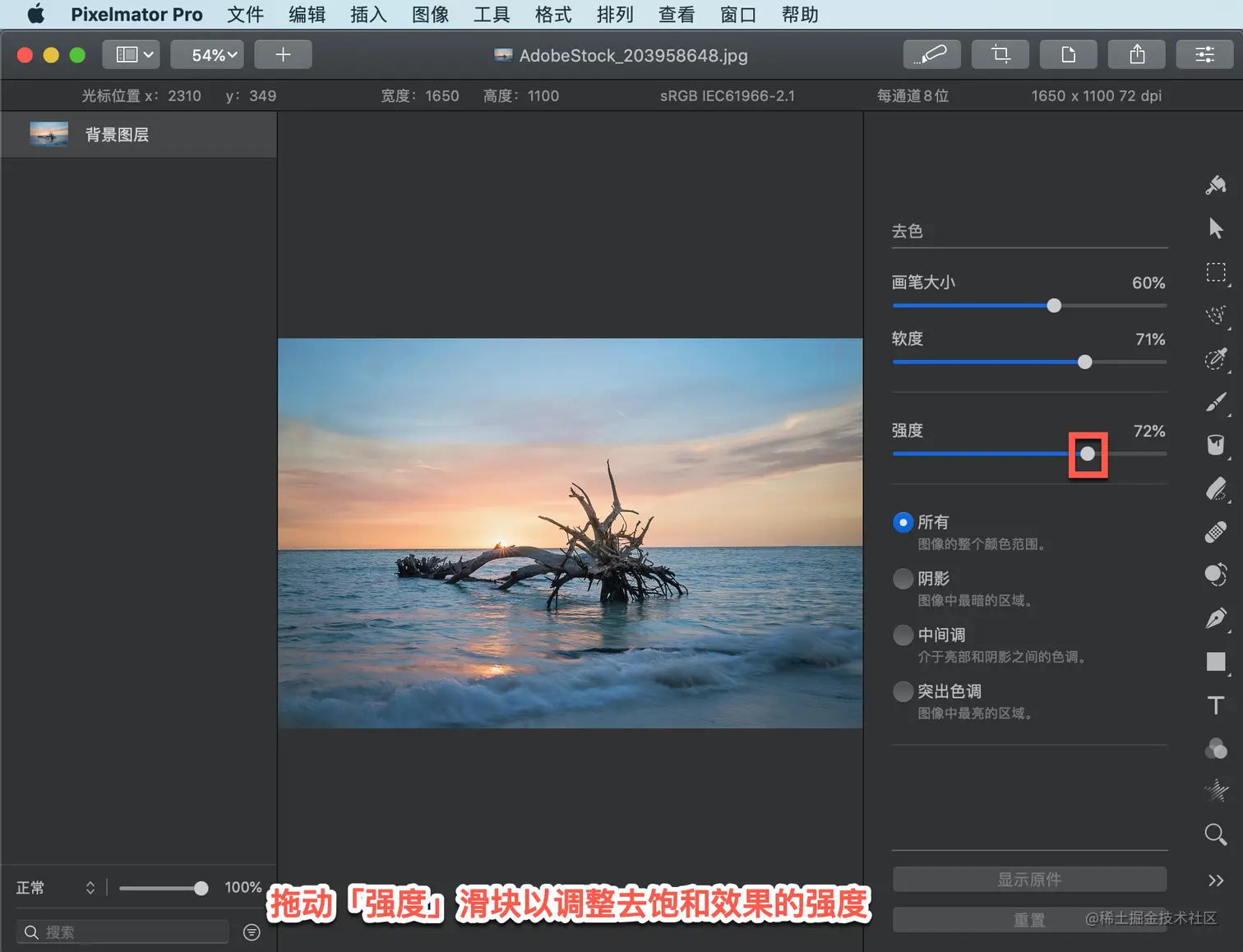Click the layer opacity slider handle
This screenshot has height=952, width=1243.
tap(201, 888)
